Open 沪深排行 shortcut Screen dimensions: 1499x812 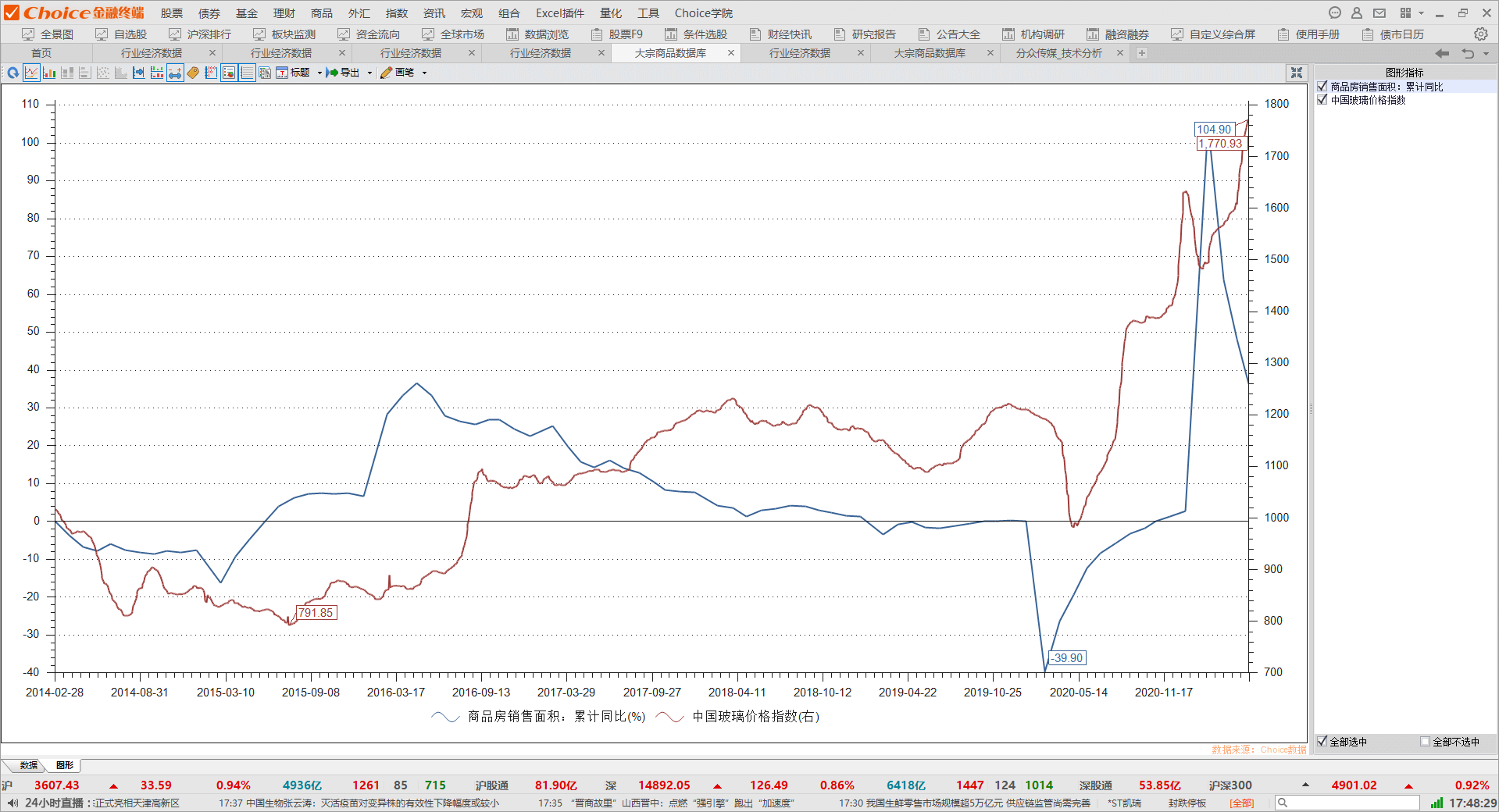pyautogui.click(x=200, y=34)
